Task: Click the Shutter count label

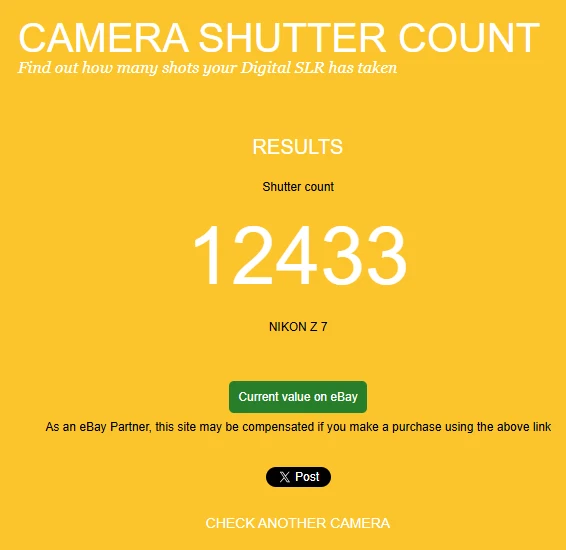Action: tap(298, 187)
